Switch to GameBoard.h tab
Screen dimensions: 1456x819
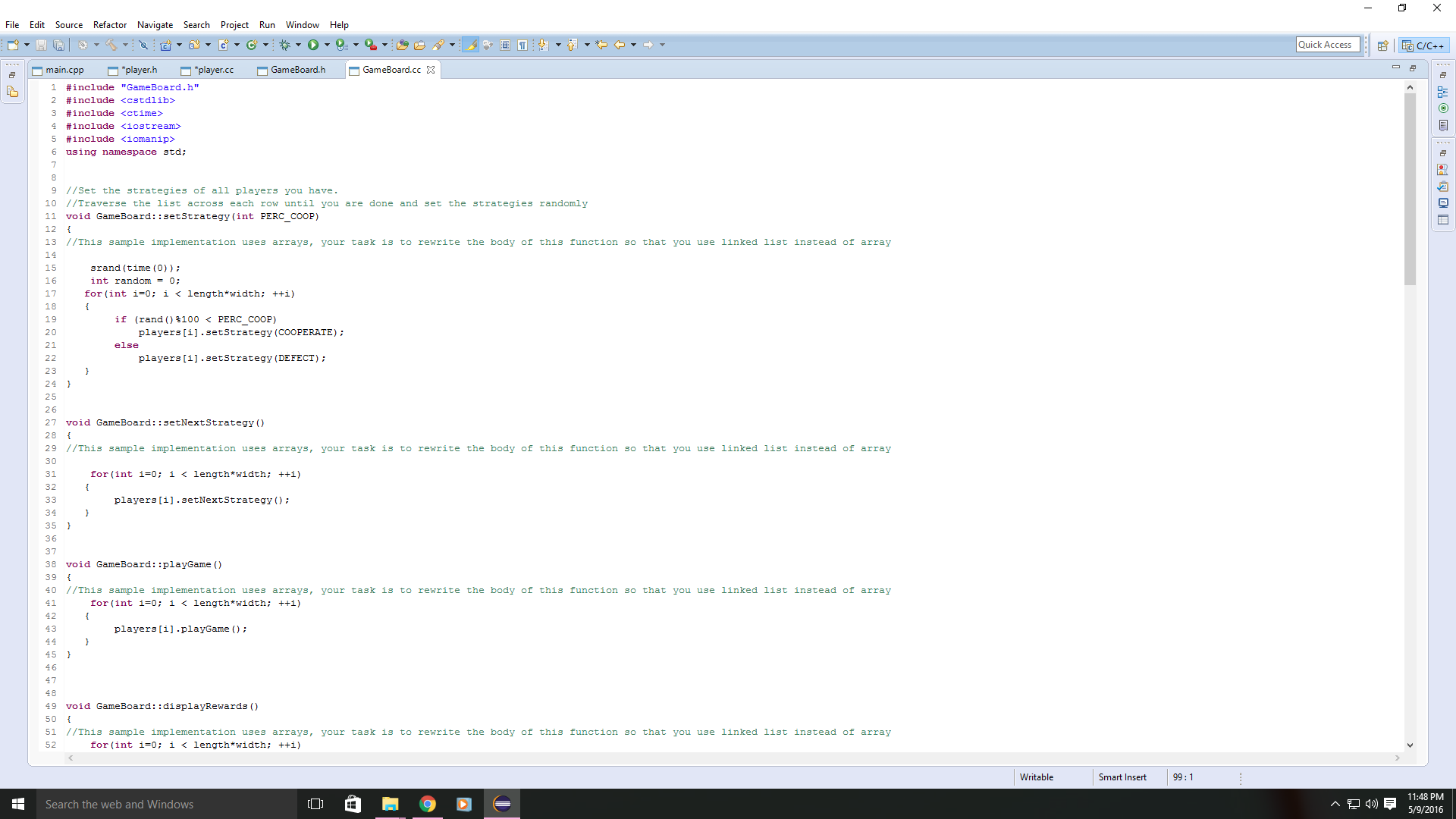298,69
